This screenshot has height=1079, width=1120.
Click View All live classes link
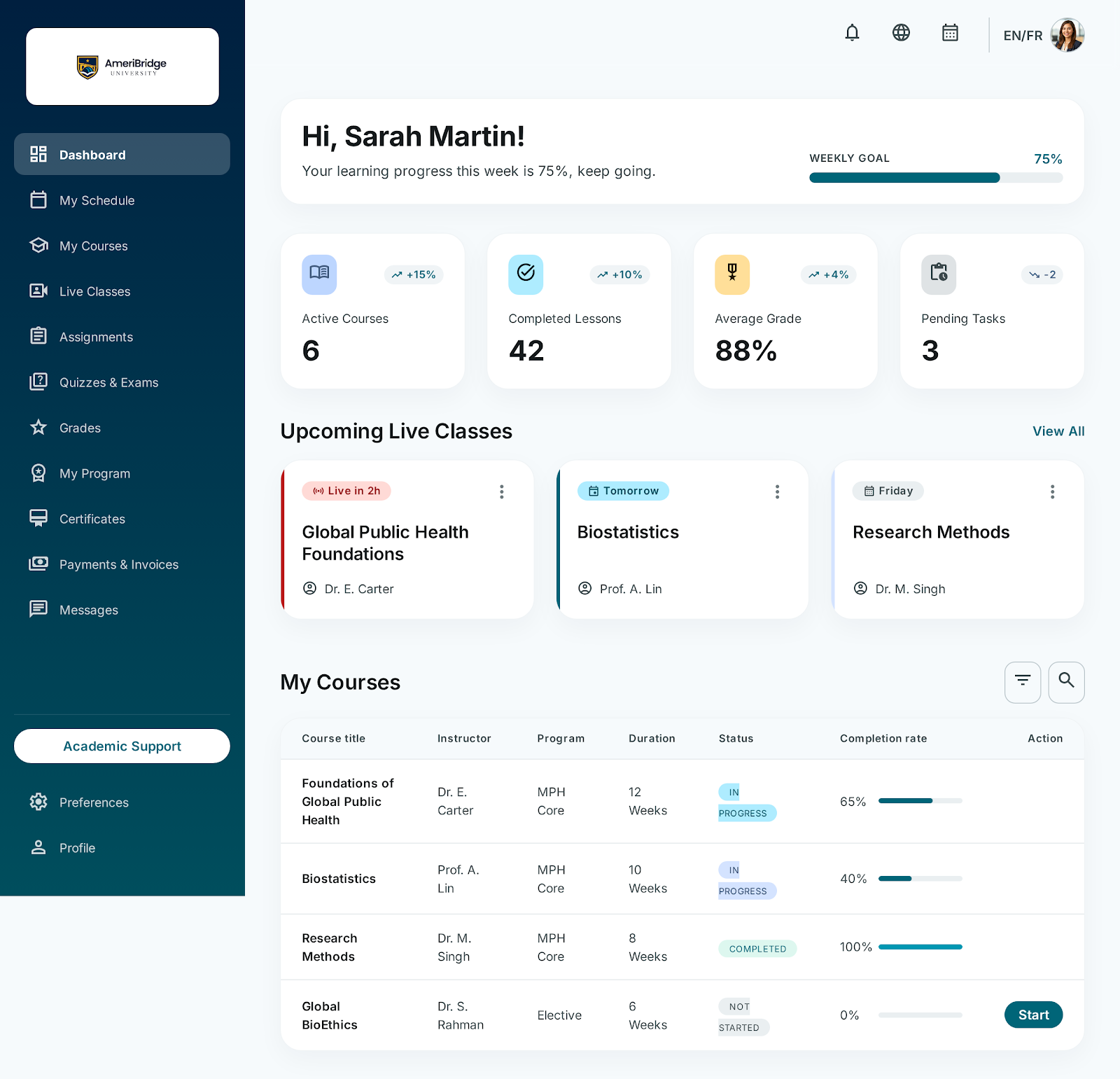pyautogui.click(x=1058, y=431)
